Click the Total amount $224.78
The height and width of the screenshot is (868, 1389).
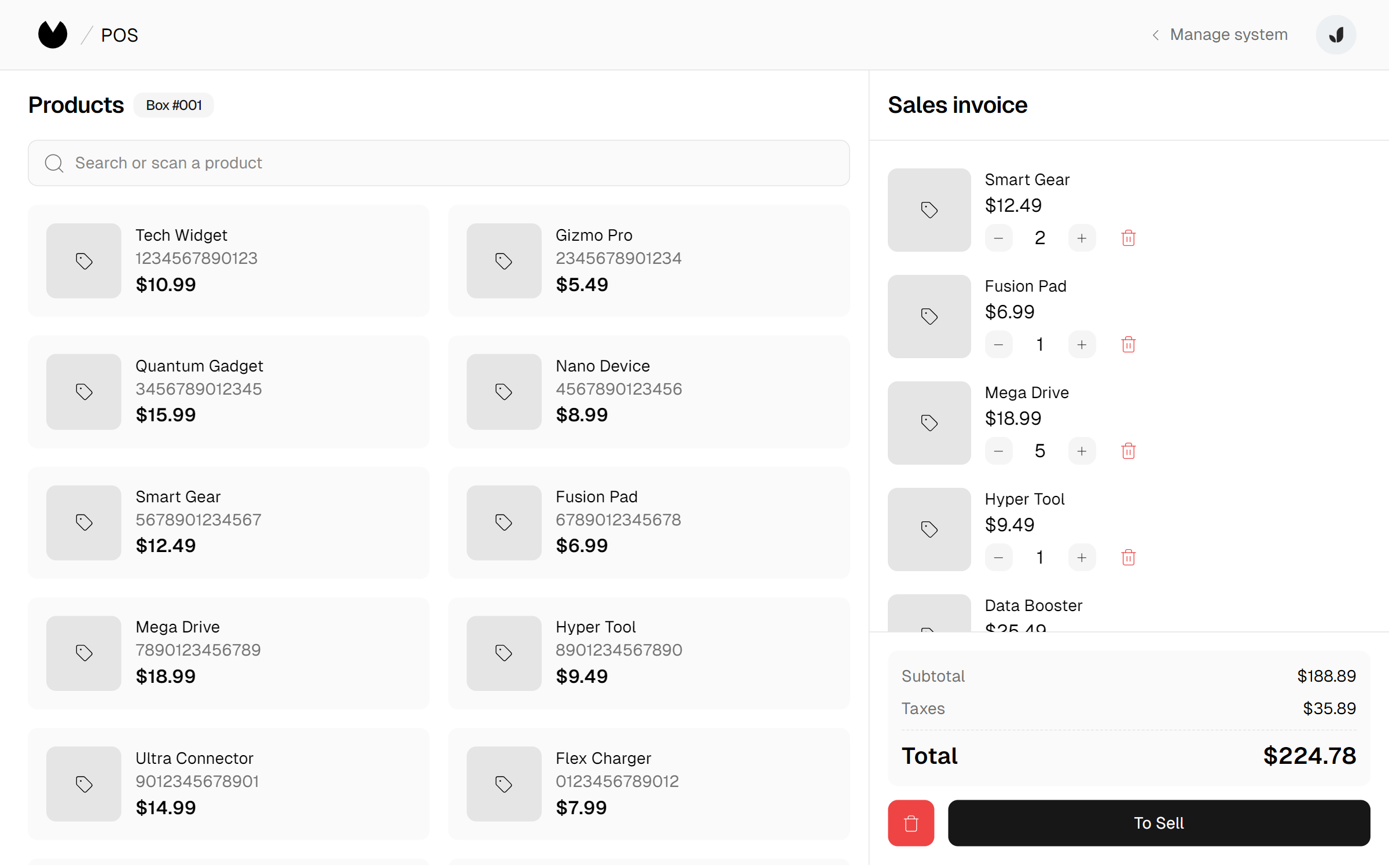coord(1309,756)
